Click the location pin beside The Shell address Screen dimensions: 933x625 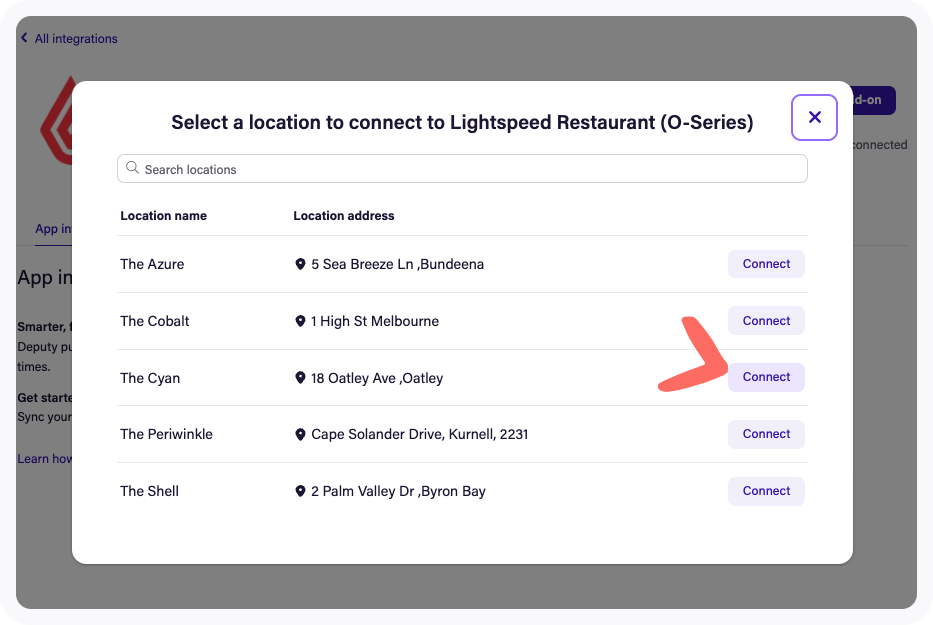click(300, 491)
